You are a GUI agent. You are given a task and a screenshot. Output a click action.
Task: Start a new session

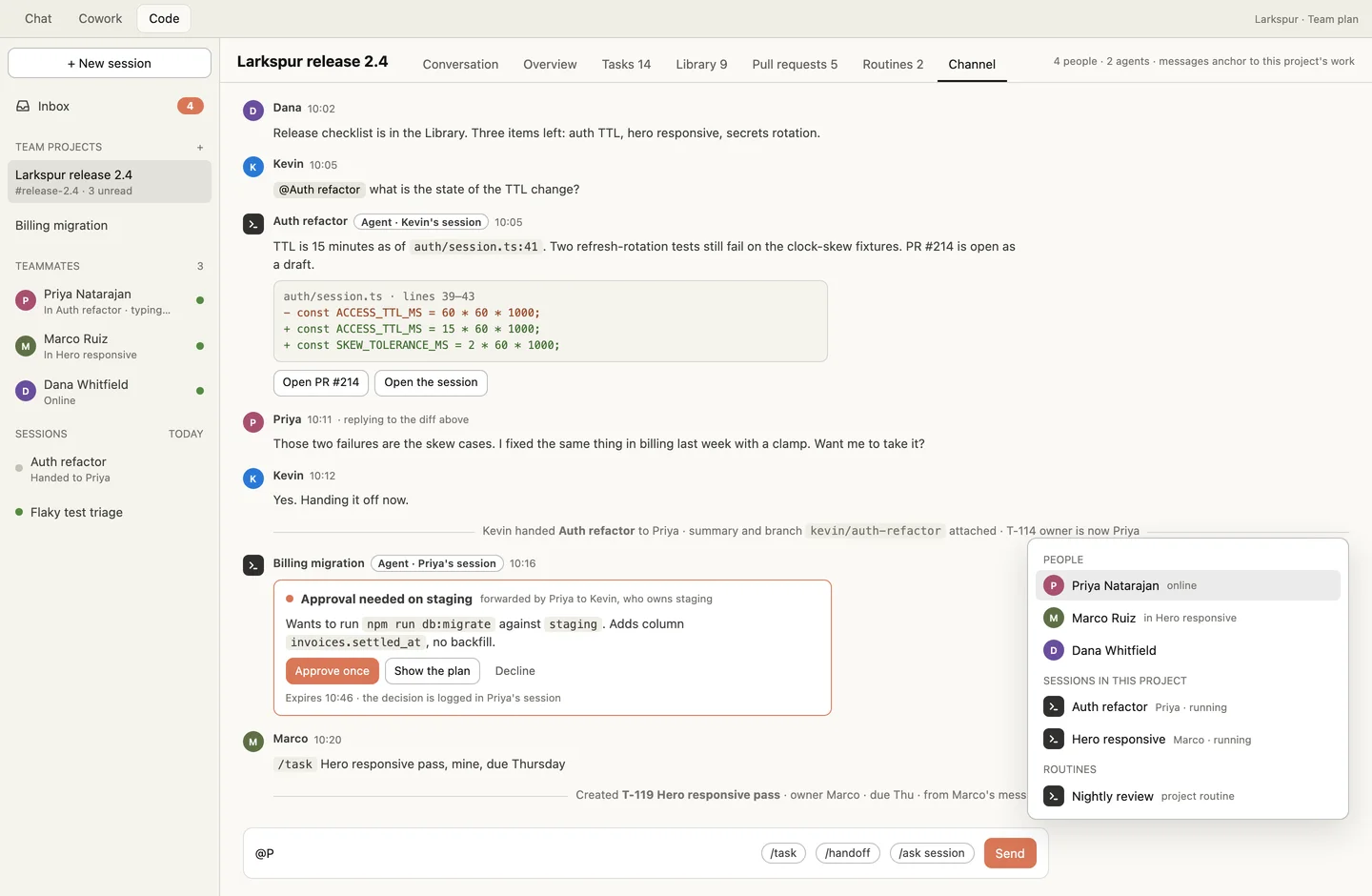[x=110, y=63]
